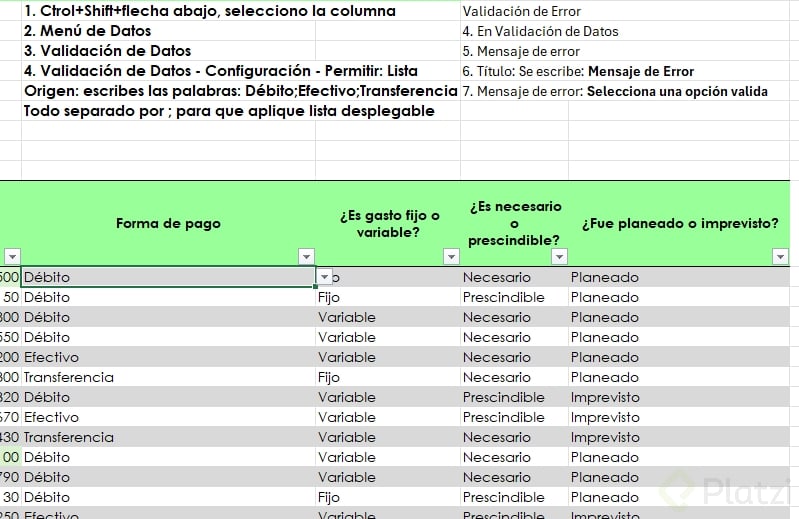Select the Variable cell in the 550 Débito row
The width and height of the screenshot is (799, 519).
[x=388, y=337]
